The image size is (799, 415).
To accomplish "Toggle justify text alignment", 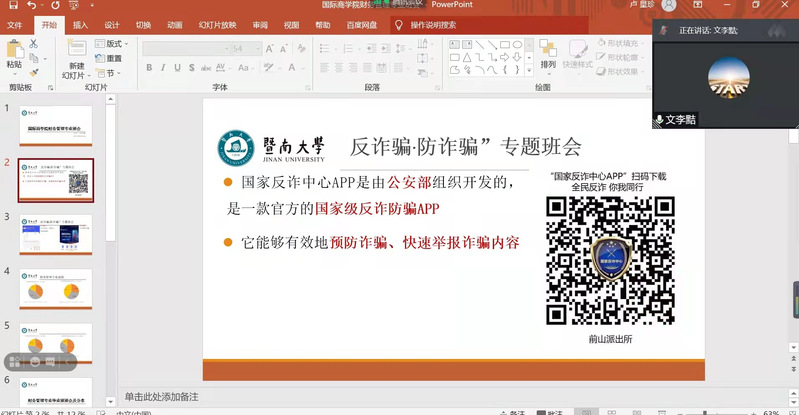I will [367, 68].
